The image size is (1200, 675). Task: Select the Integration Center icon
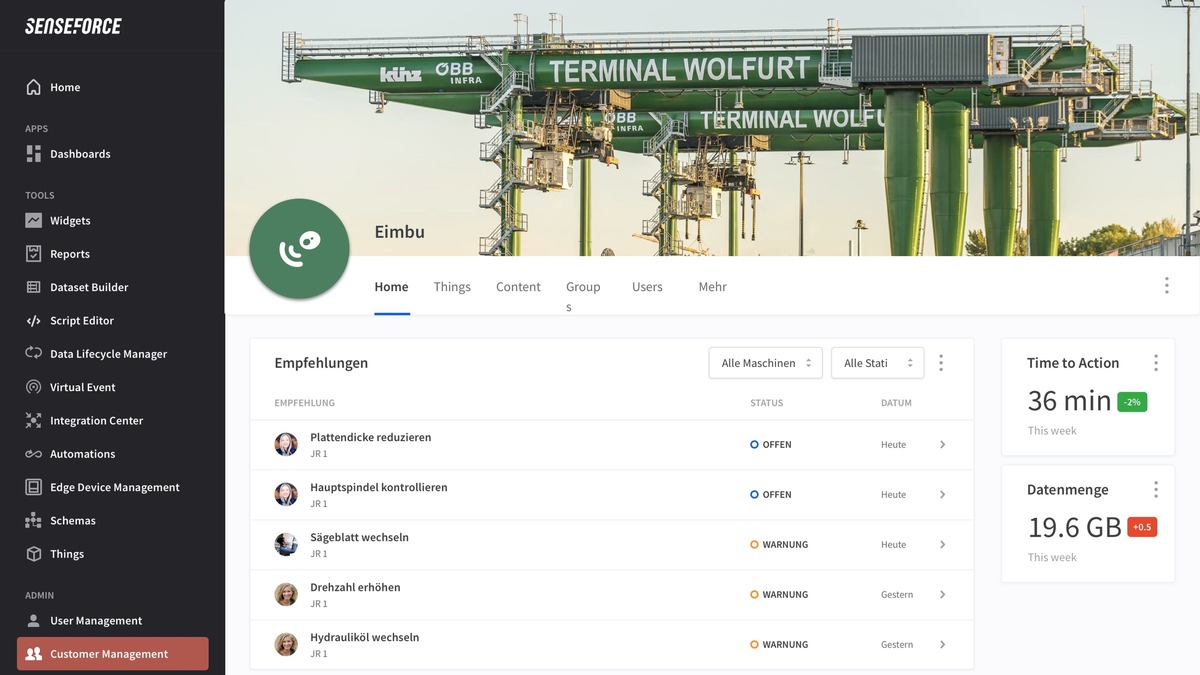click(33, 421)
